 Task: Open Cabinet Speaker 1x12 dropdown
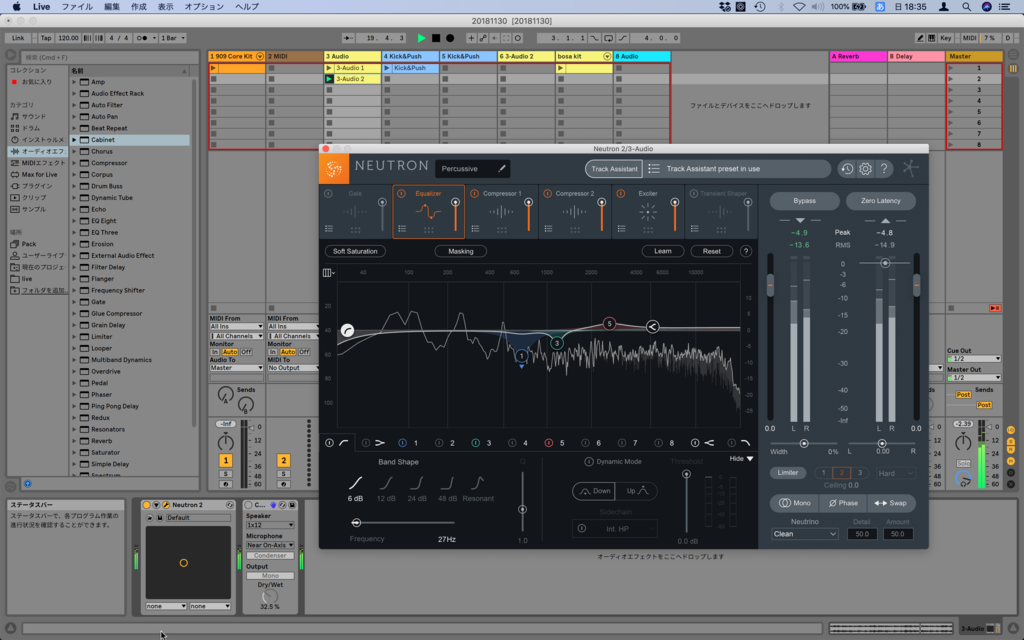click(x=270, y=525)
